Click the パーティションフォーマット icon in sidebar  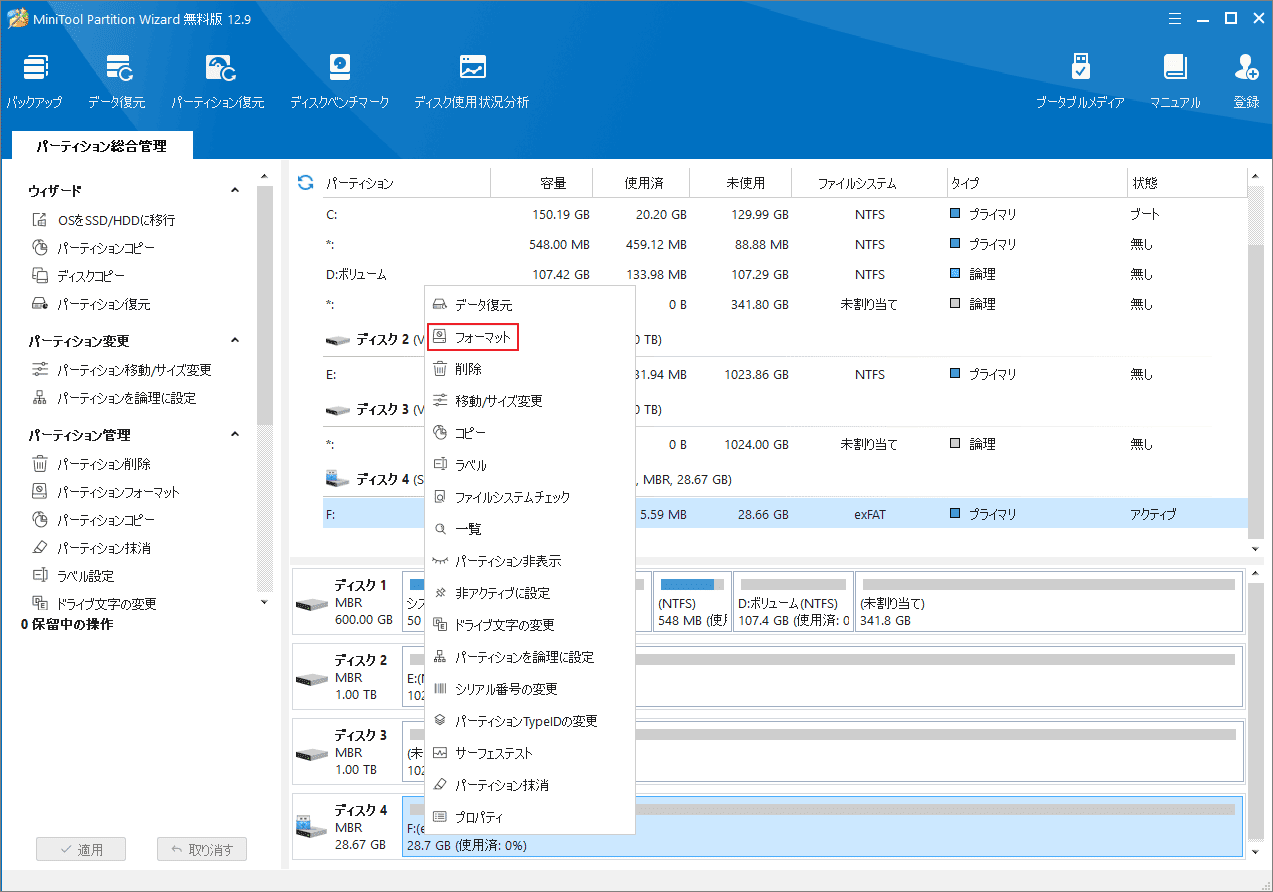[40, 492]
